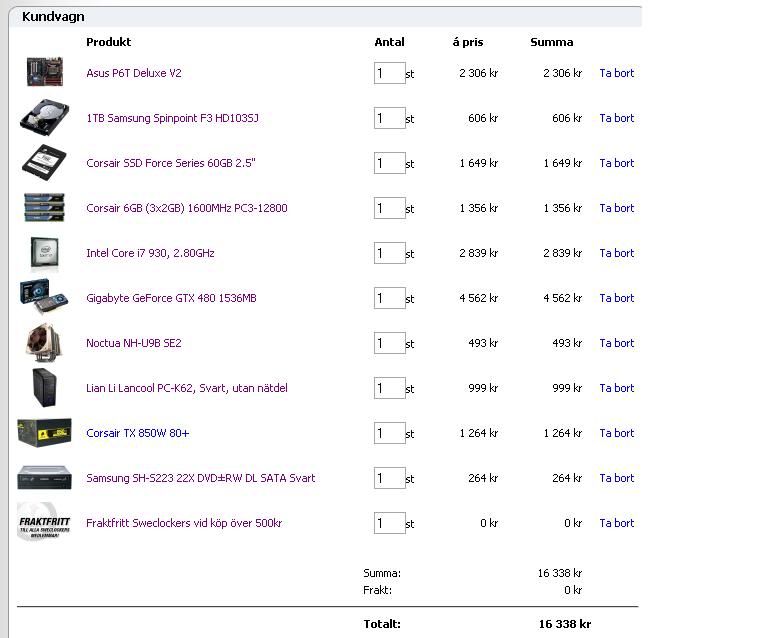The width and height of the screenshot is (778, 638).
Task: Click the Corsair SSD Force product image
Action: point(44,163)
